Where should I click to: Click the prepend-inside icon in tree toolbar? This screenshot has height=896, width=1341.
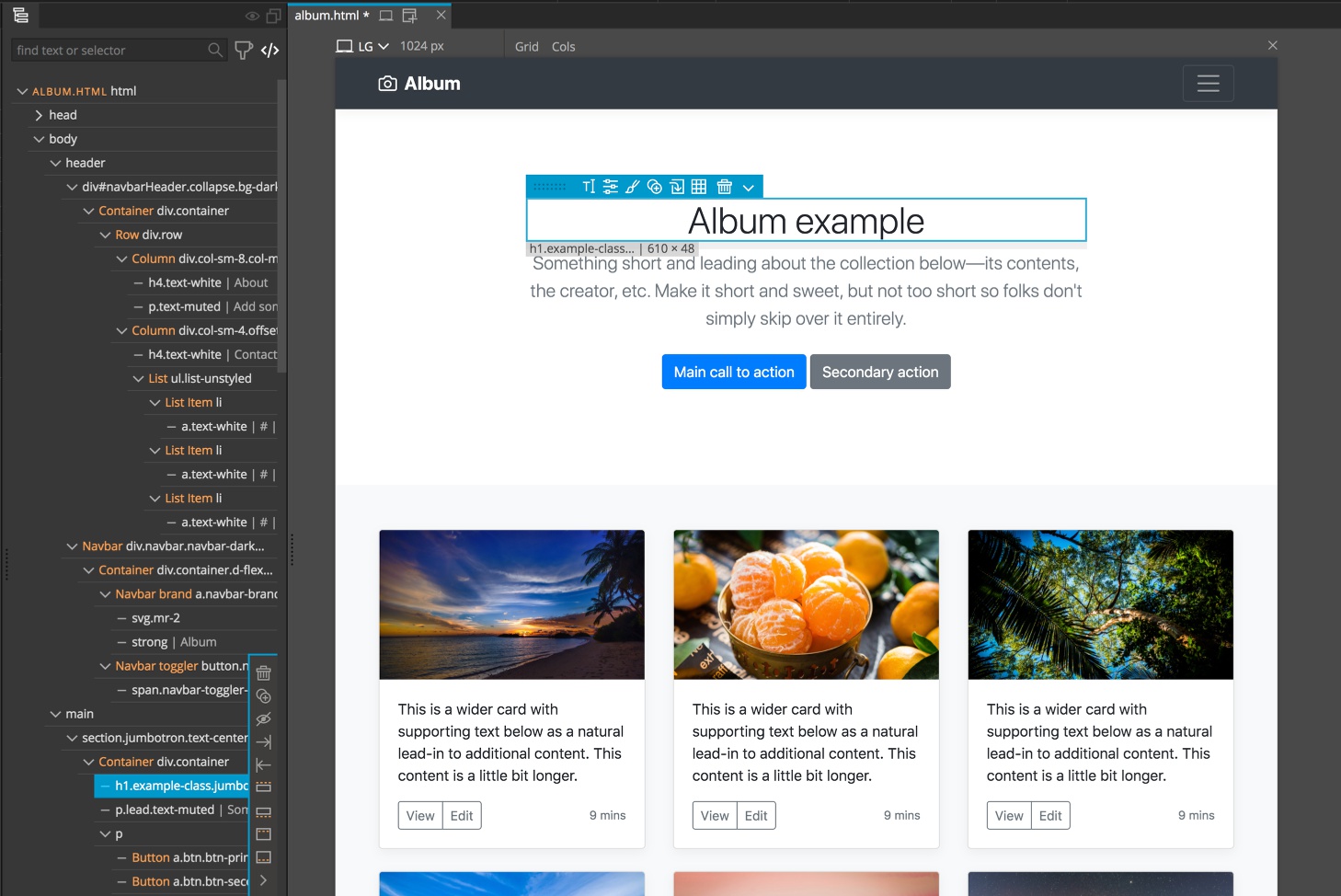point(263,834)
